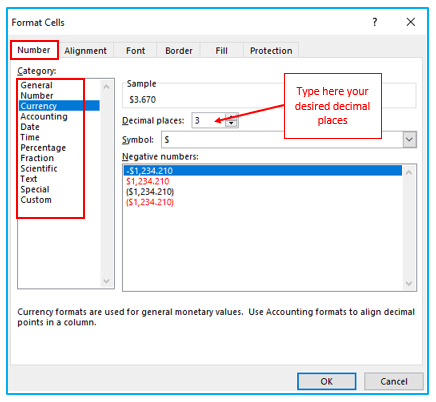Click the OK button
This screenshot has width=436, height=402.
[x=326, y=381]
